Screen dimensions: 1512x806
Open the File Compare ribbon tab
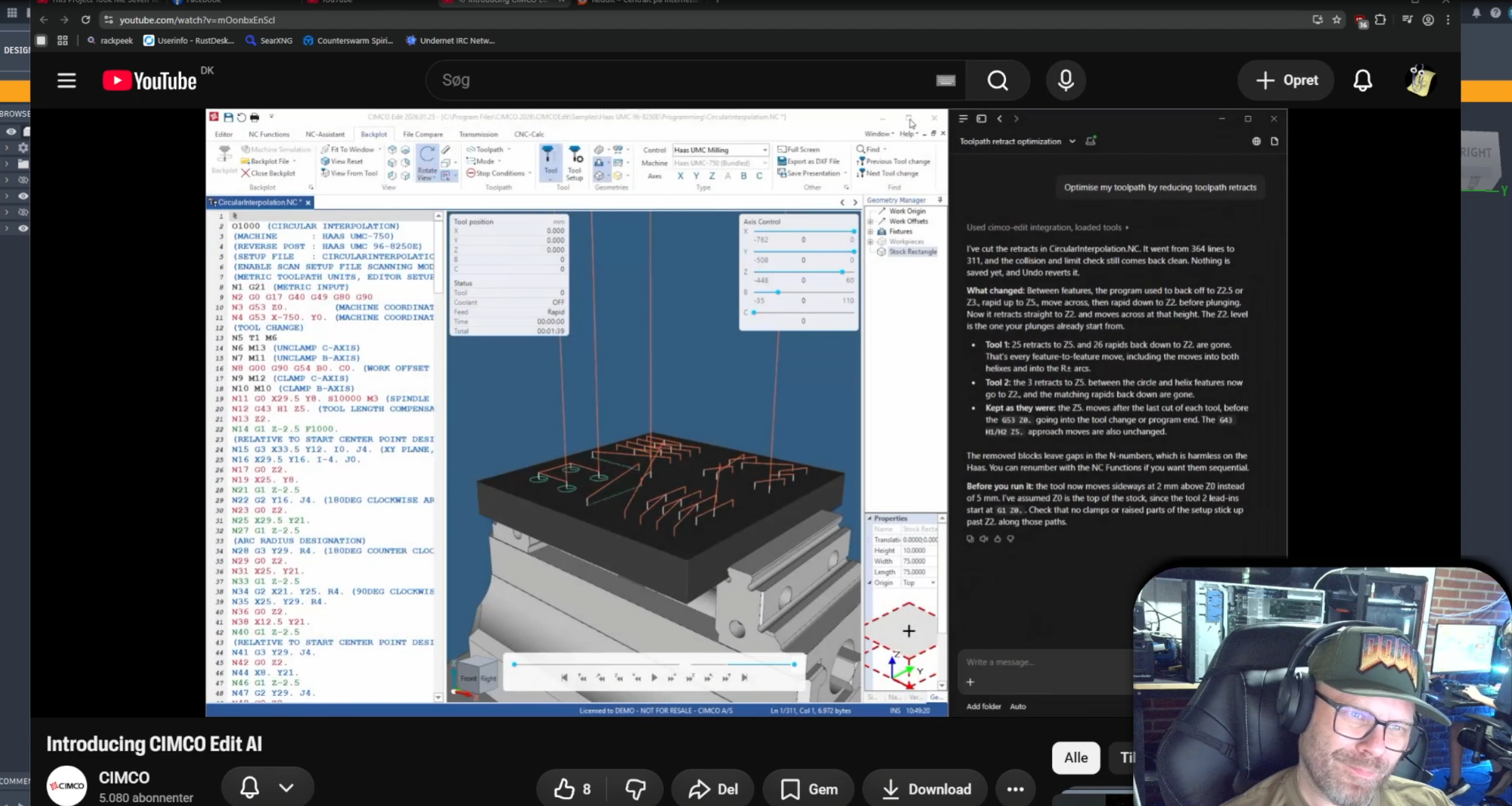point(423,134)
